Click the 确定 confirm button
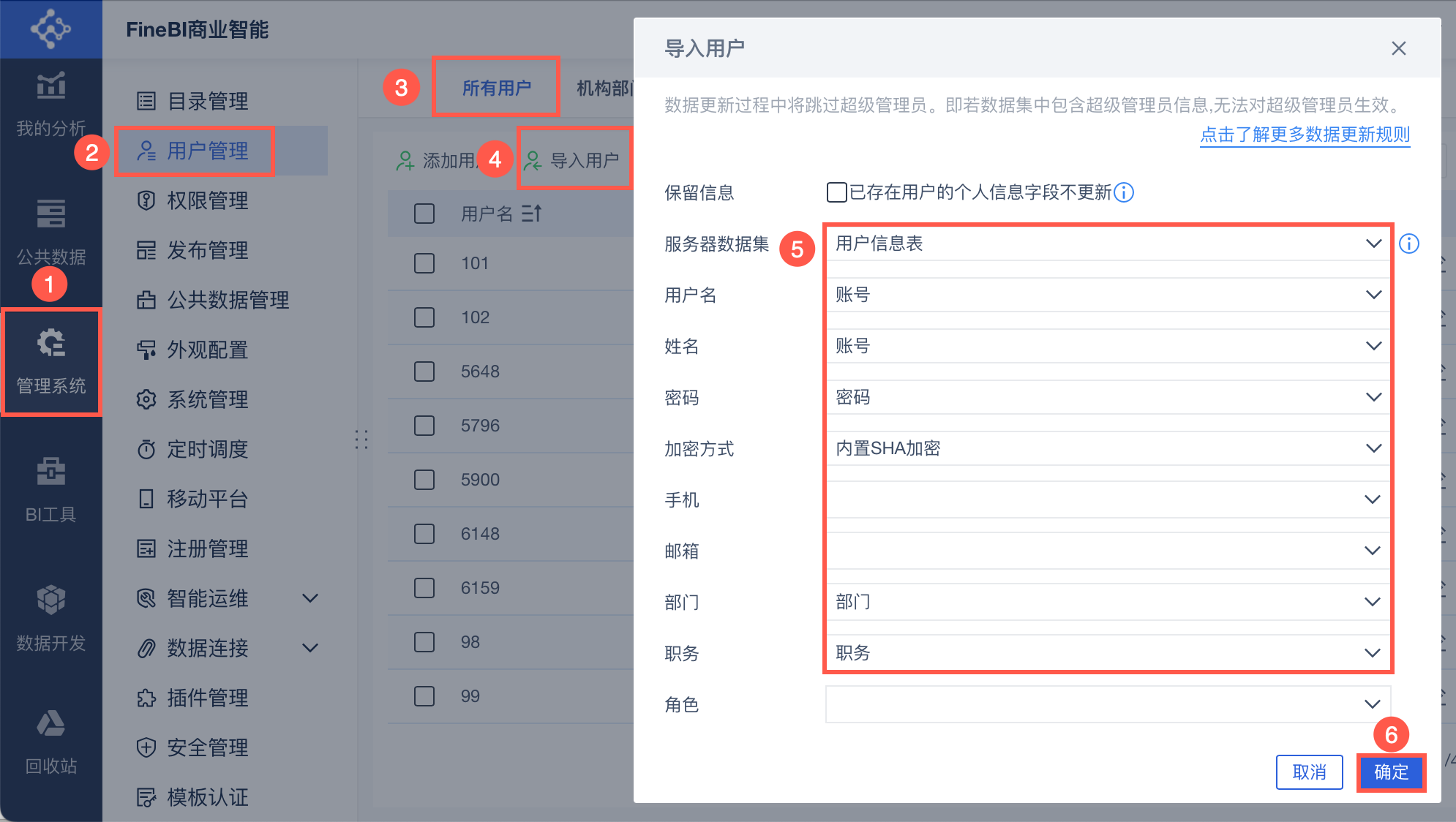 point(1390,772)
